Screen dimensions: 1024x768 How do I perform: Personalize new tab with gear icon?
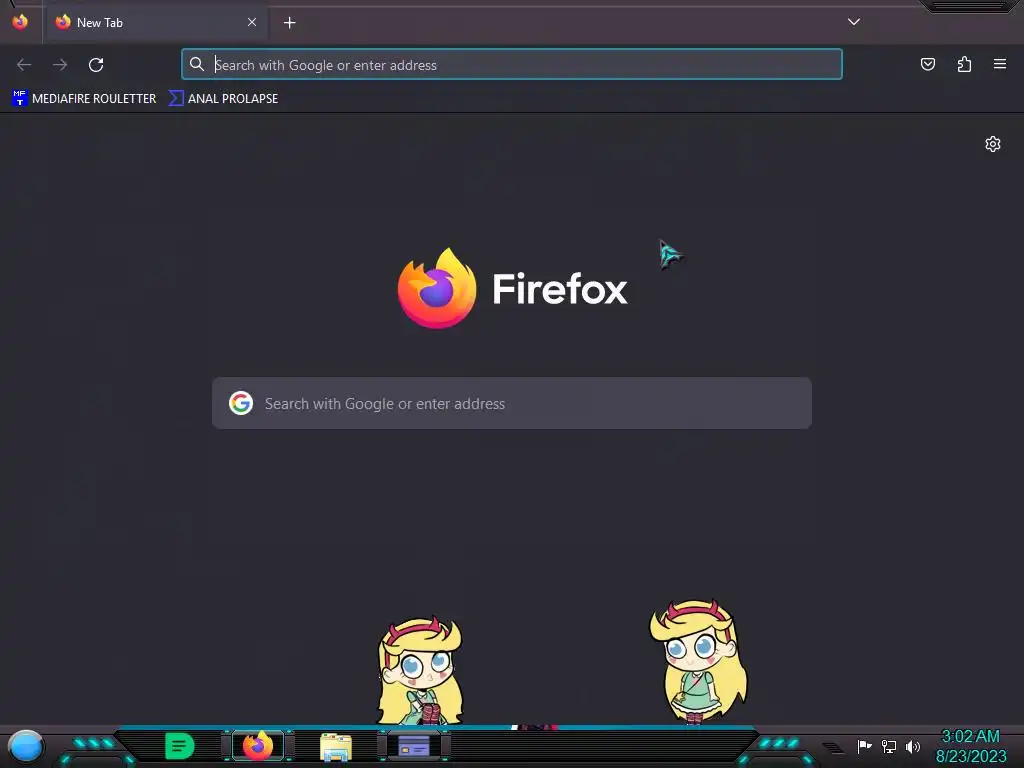click(993, 144)
